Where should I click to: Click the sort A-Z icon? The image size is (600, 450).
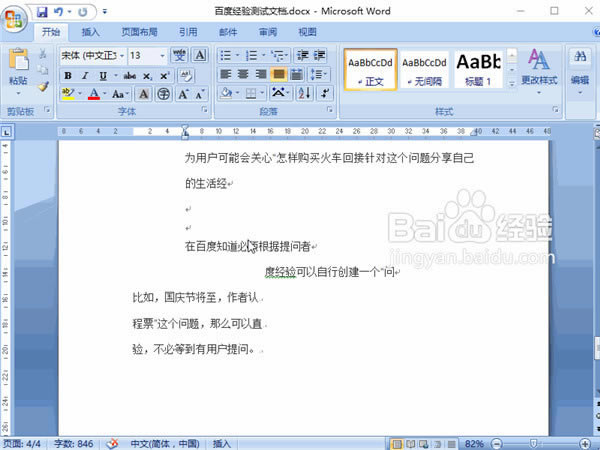coord(305,93)
